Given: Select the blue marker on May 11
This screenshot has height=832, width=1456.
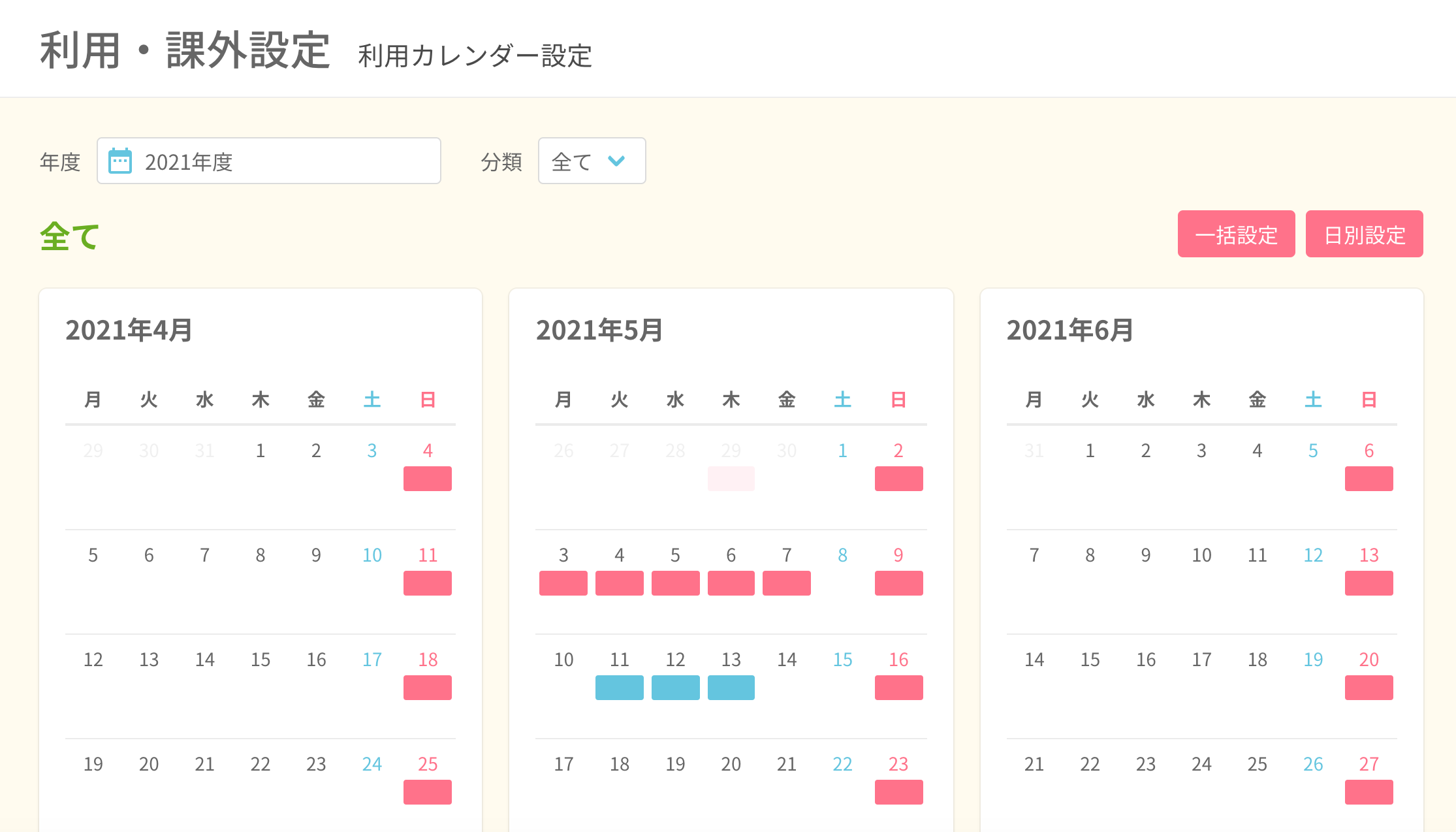Looking at the screenshot, I should 620,688.
